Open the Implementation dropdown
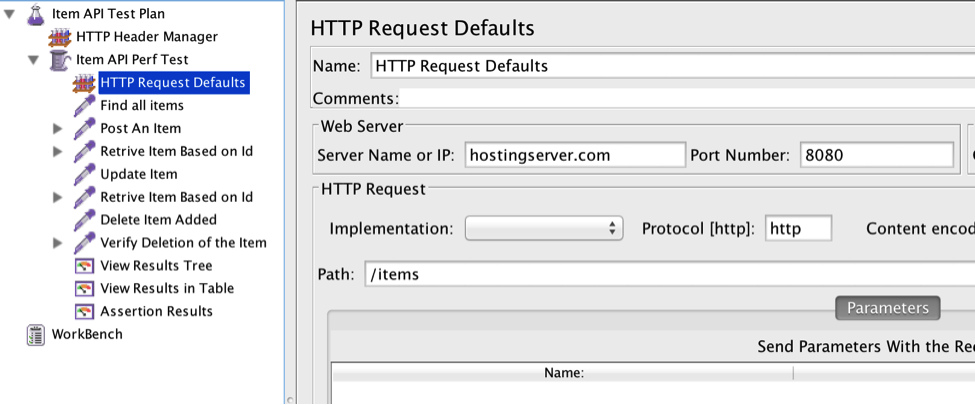This screenshot has height=405, width=975. coord(544,229)
